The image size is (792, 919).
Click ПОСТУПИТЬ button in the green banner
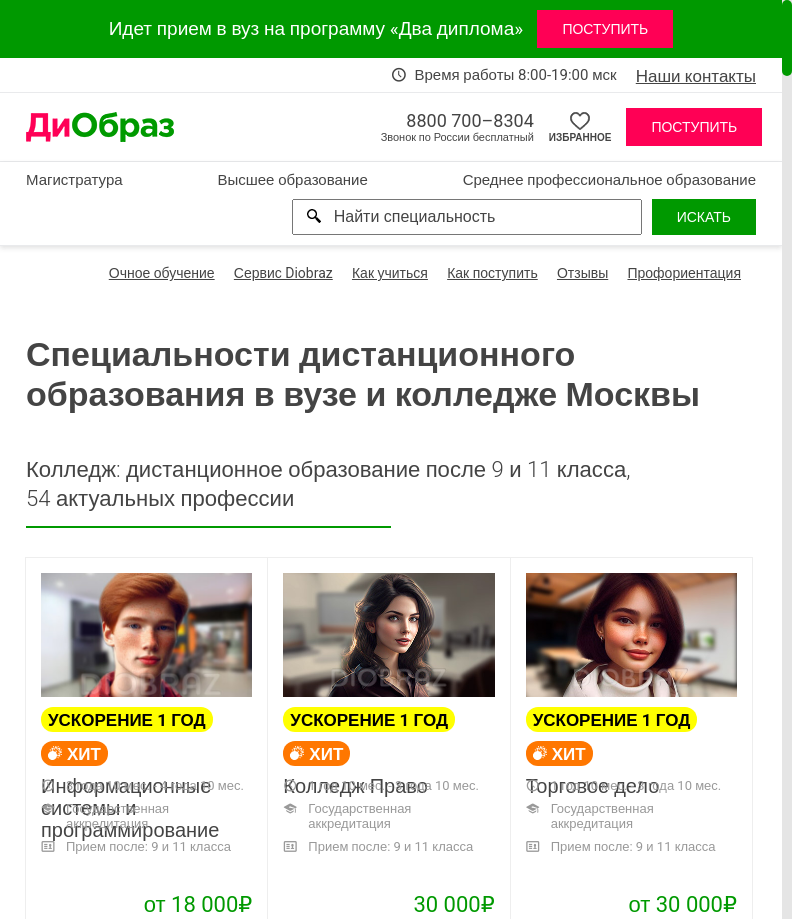[x=604, y=29]
